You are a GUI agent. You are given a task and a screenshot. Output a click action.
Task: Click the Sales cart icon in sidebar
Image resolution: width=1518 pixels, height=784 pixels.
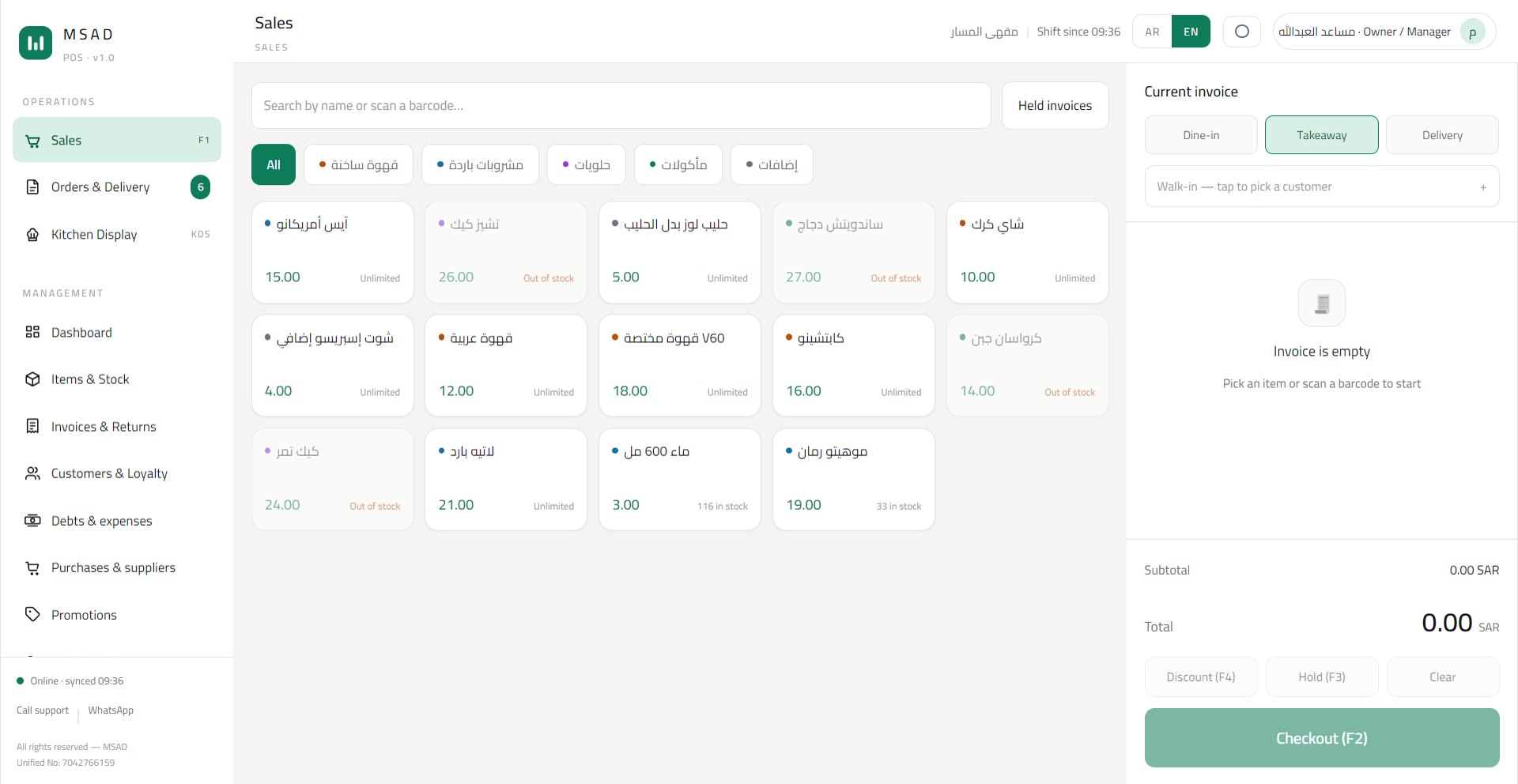(32, 141)
